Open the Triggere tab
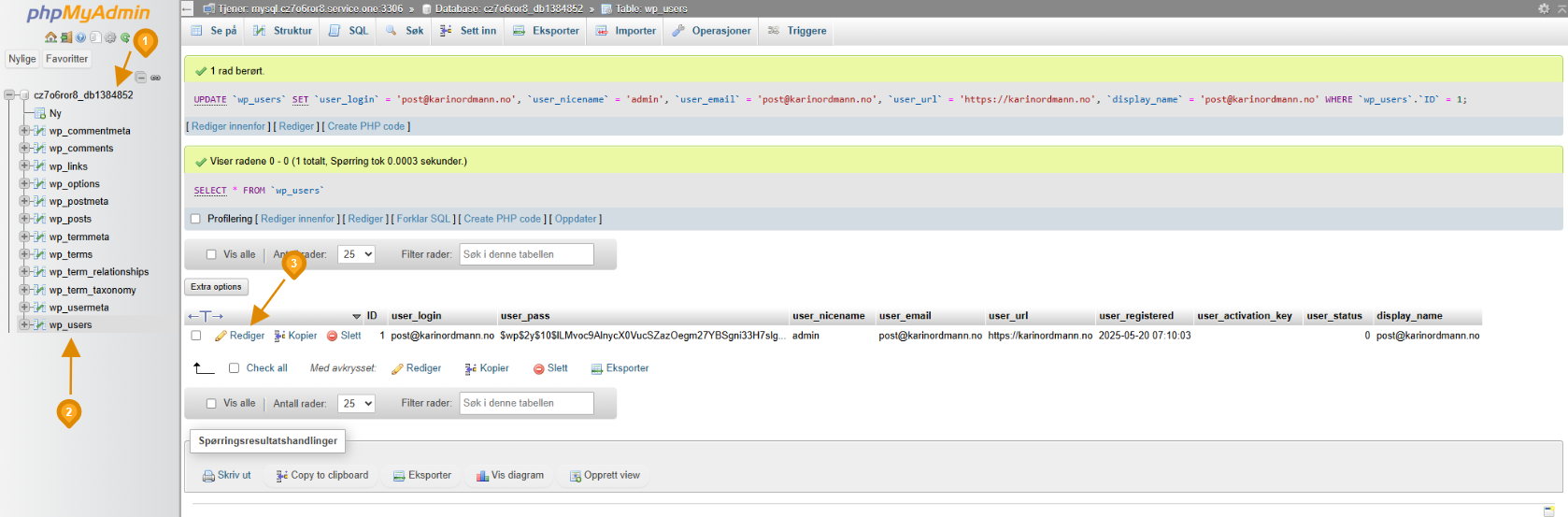This screenshot has height=517, width=1568. 797,31
